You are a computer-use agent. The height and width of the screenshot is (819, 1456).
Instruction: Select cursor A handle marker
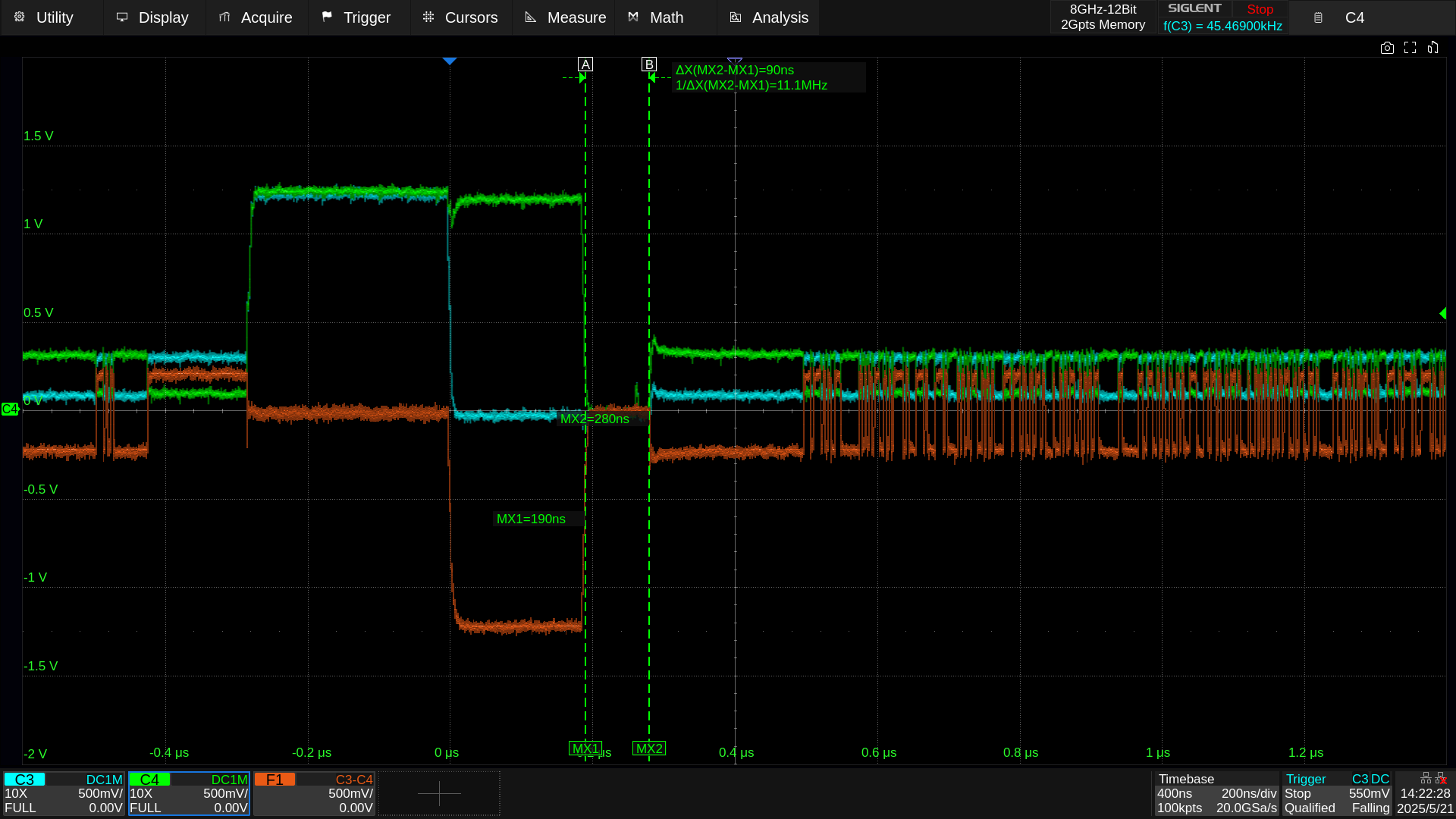point(585,64)
